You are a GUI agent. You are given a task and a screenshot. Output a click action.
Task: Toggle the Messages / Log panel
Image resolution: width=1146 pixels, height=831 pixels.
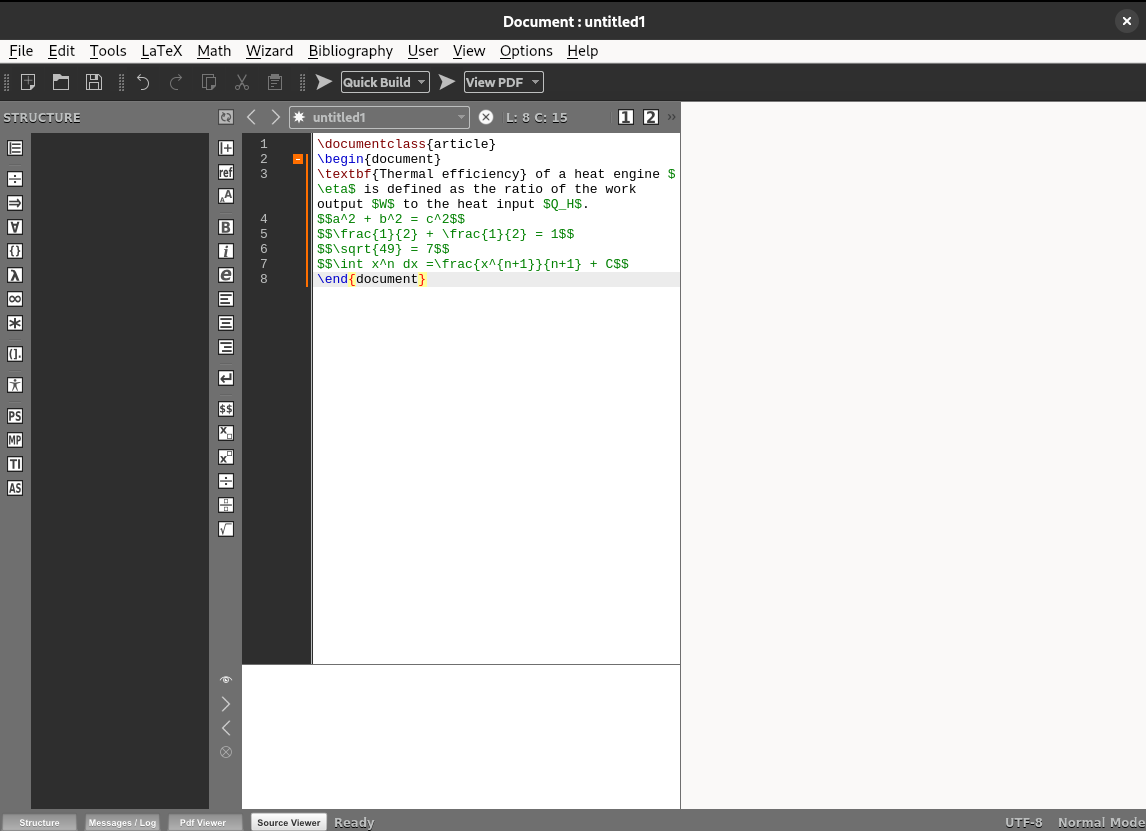[x=123, y=822]
